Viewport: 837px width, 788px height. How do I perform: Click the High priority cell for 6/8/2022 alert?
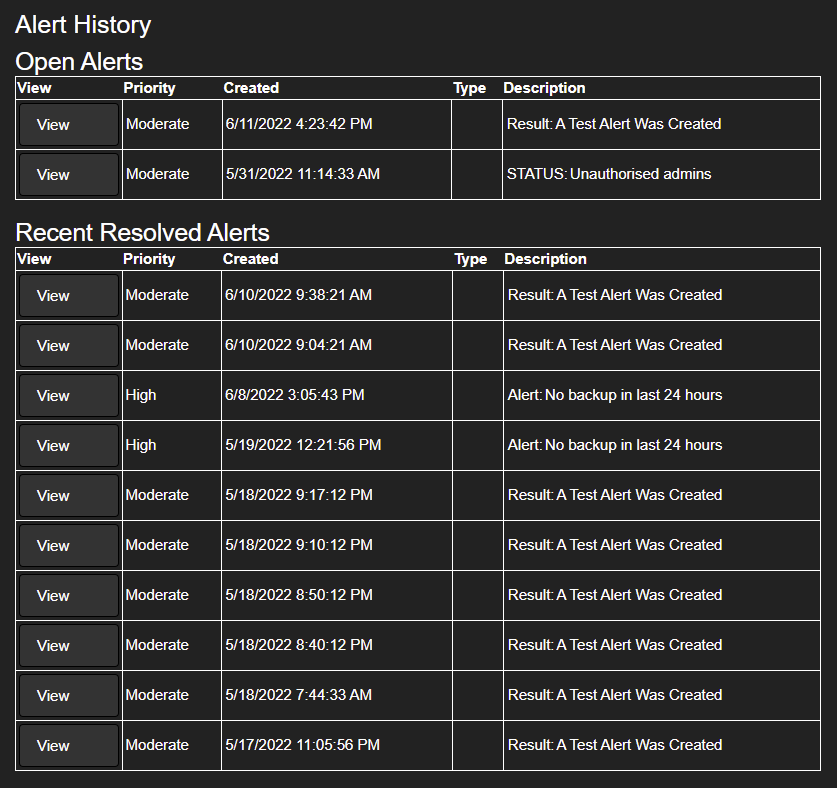pyautogui.click(x=172, y=396)
